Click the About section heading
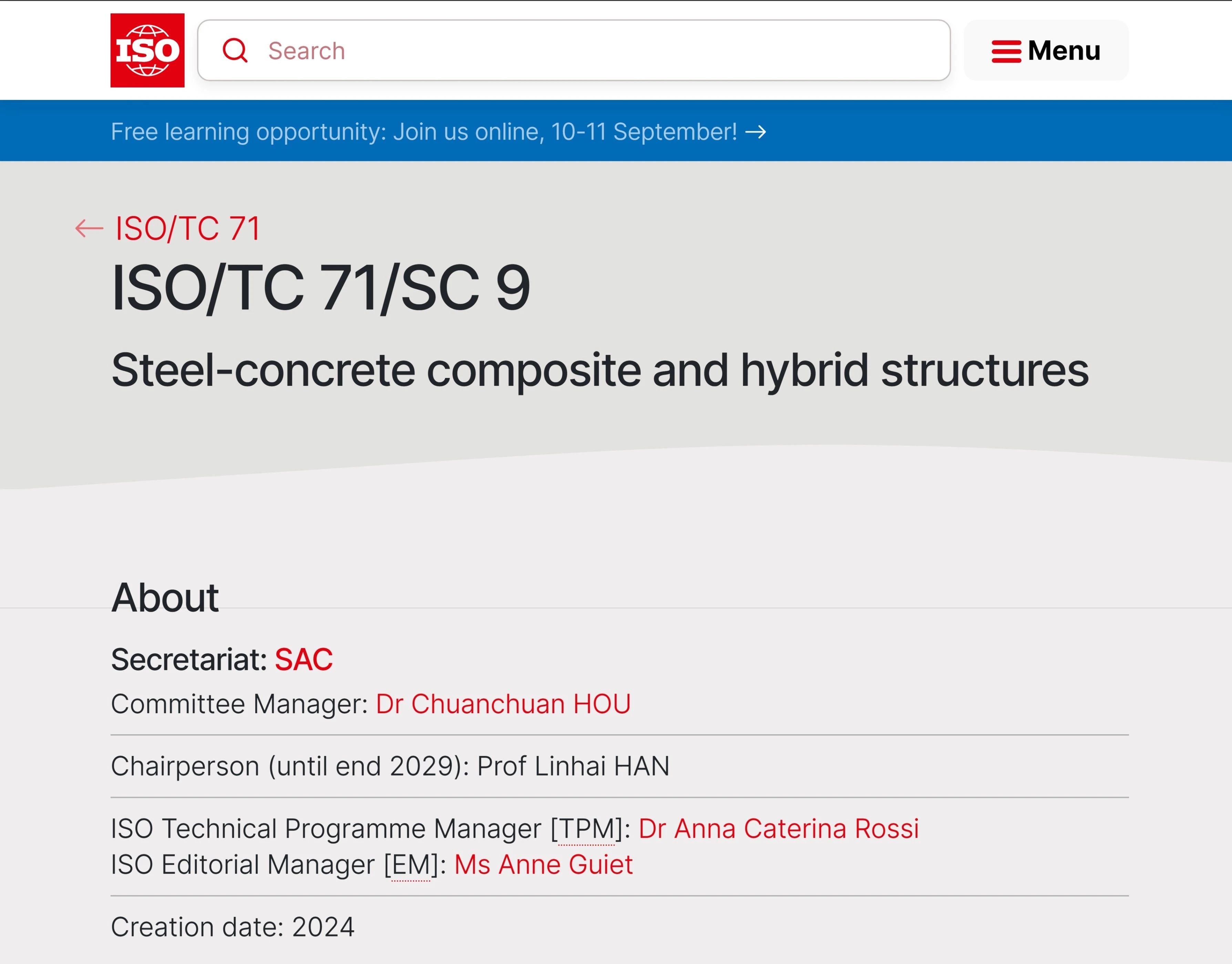This screenshot has height=964, width=1232. [165, 597]
